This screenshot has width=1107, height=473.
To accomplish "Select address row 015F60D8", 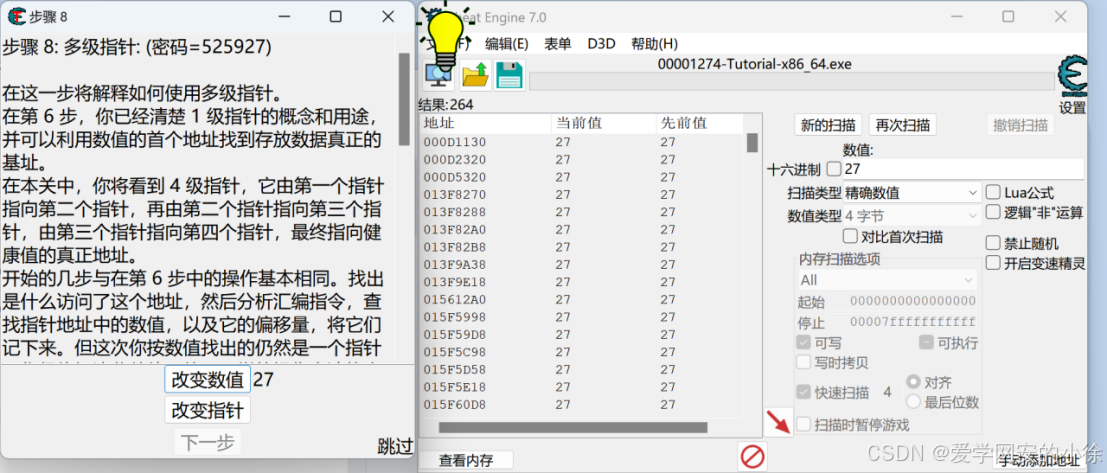I will tap(582, 405).
